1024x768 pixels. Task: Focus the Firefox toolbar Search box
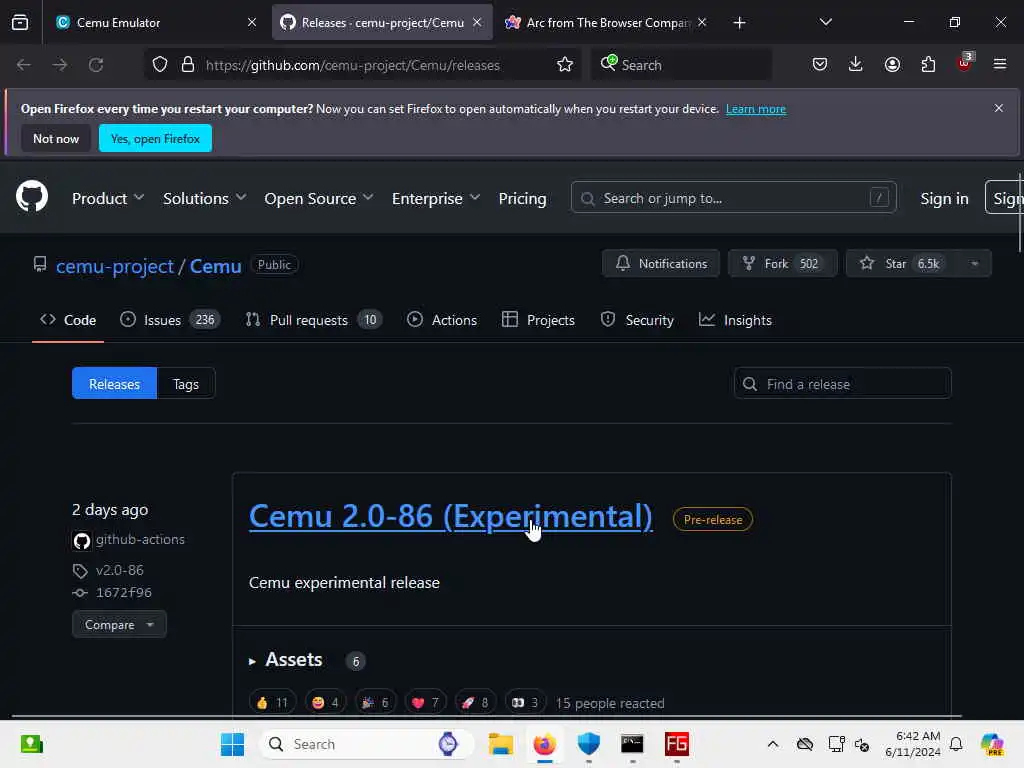coord(682,65)
